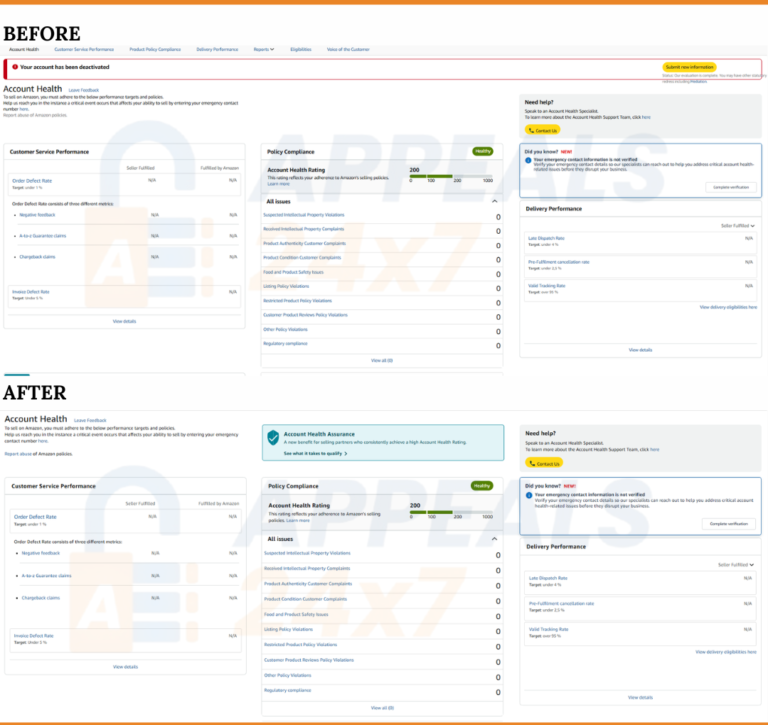Click the Account Health Assurance heading
Image resolution: width=768 pixels, height=725 pixels.
click(319, 434)
